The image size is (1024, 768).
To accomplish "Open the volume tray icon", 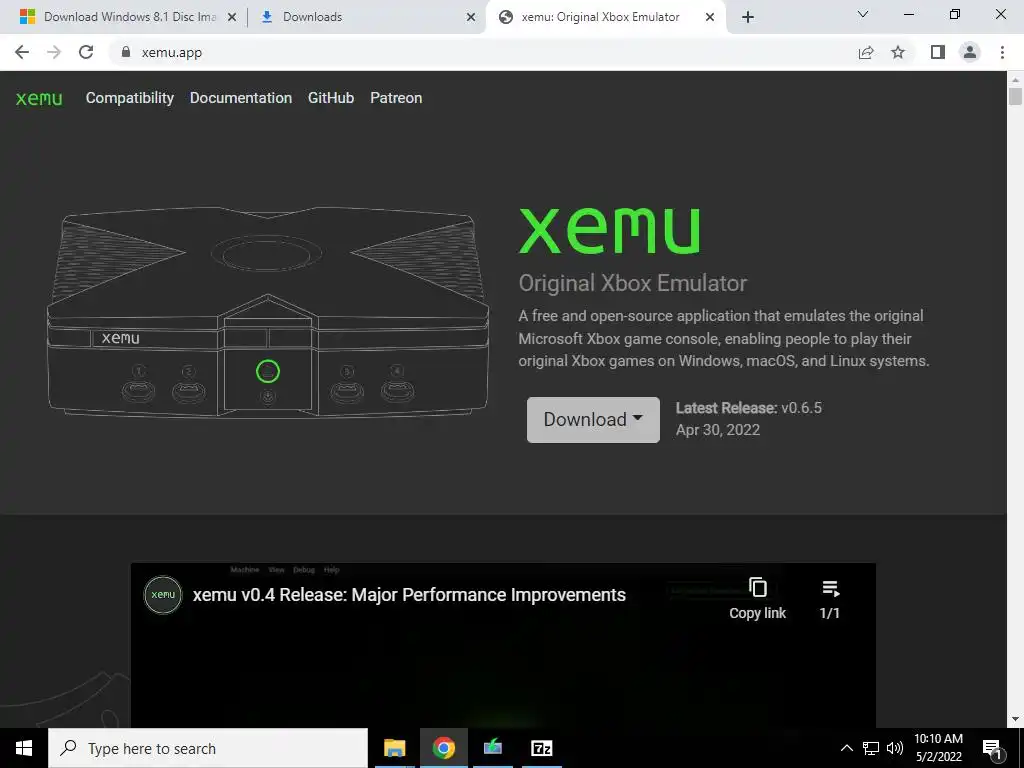I will coord(894,748).
